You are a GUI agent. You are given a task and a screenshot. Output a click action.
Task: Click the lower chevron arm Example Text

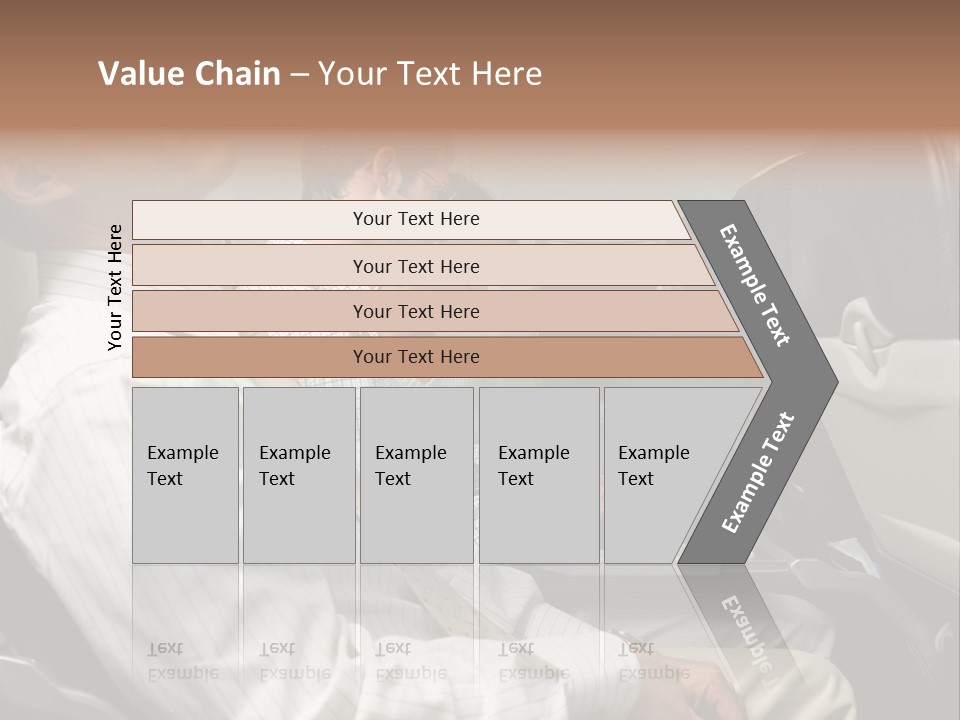[758, 472]
